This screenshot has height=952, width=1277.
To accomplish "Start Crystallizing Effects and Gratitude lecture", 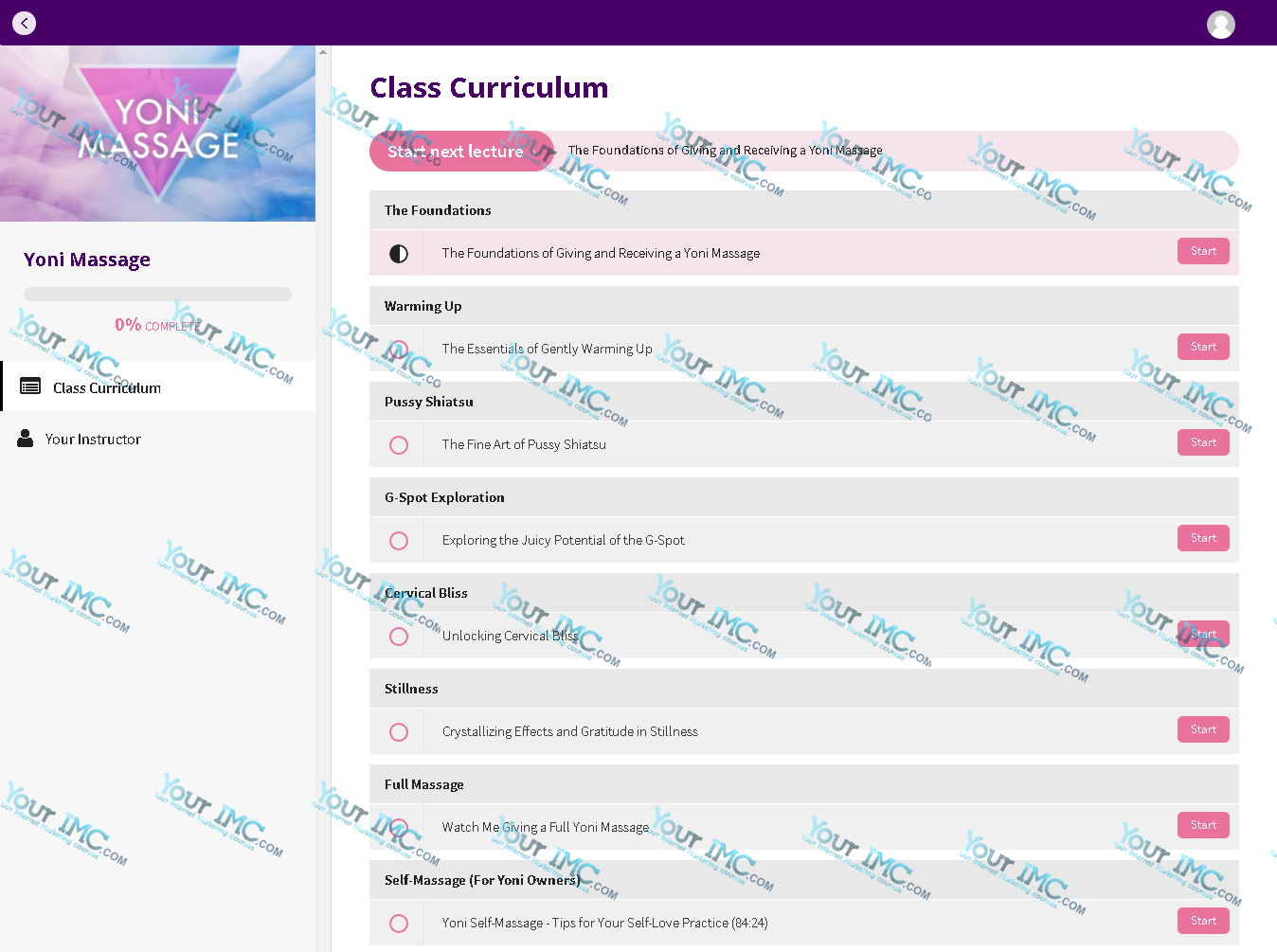I will [1203, 729].
